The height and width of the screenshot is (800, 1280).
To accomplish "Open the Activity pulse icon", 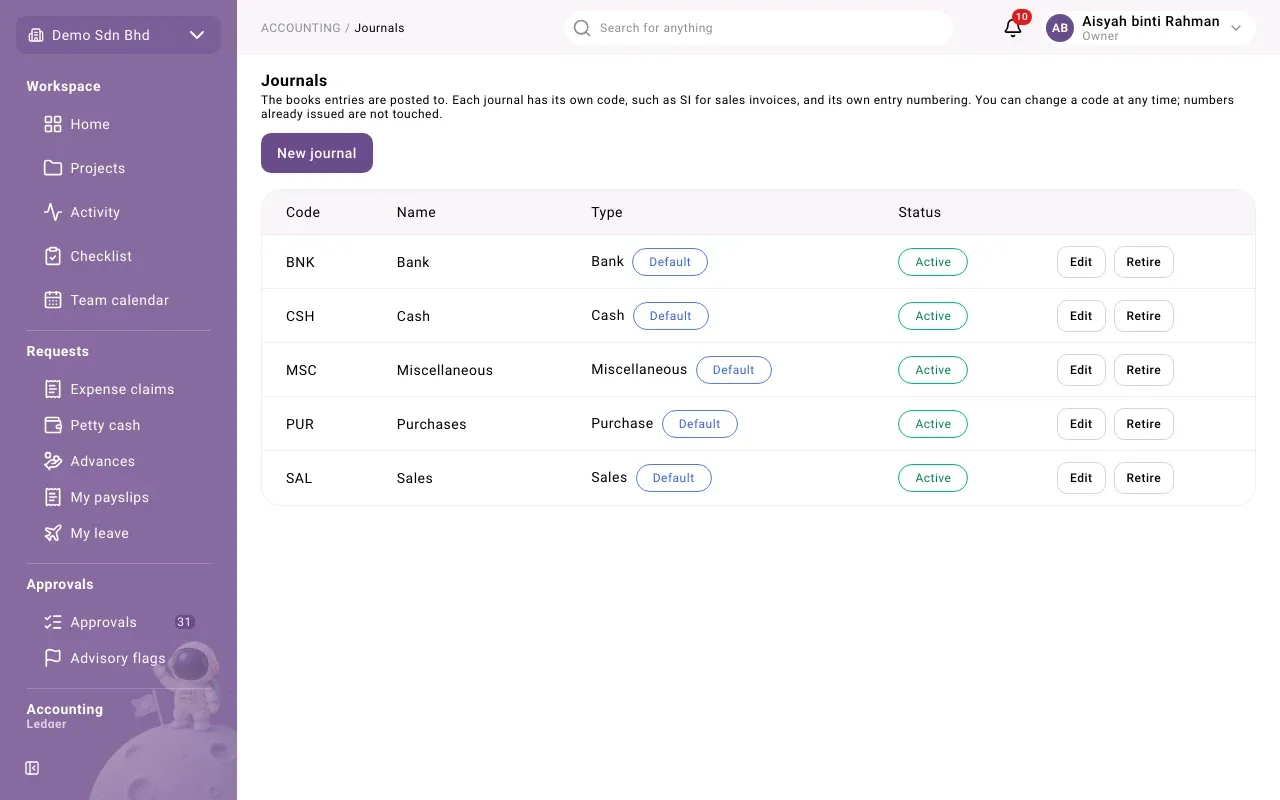I will coord(53,212).
